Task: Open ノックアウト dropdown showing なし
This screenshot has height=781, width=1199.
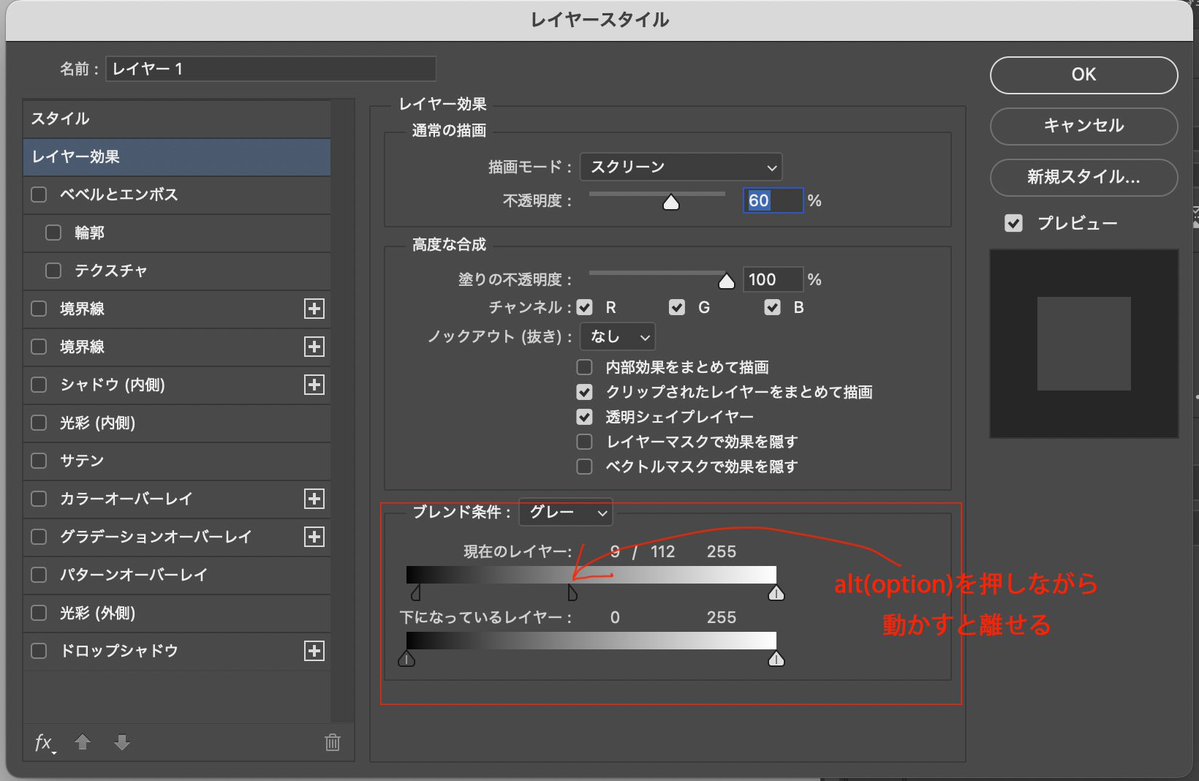Action: coord(618,337)
